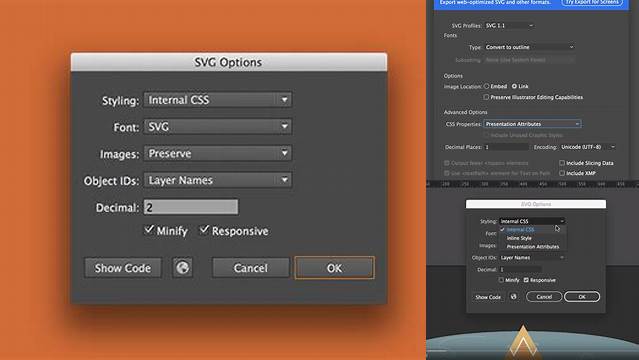The width and height of the screenshot is (639, 360).
Task: Click Decimal field showing 2 in enlarged dialog
Action: coord(191,208)
